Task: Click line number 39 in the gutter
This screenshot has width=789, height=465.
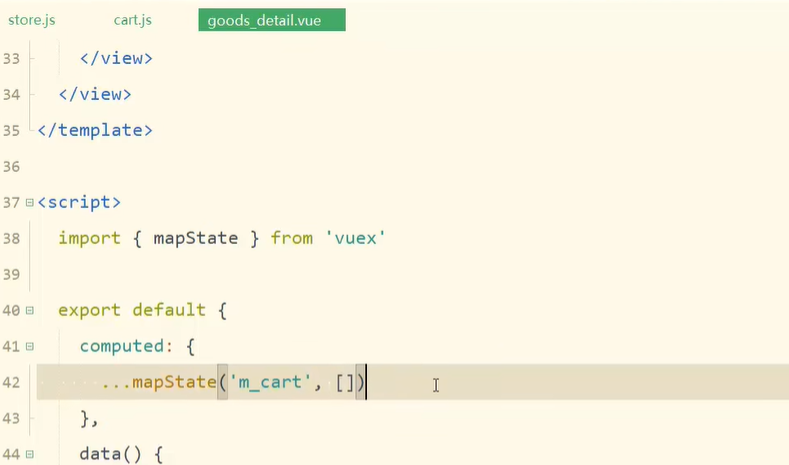Action: (x=11, y=275)
